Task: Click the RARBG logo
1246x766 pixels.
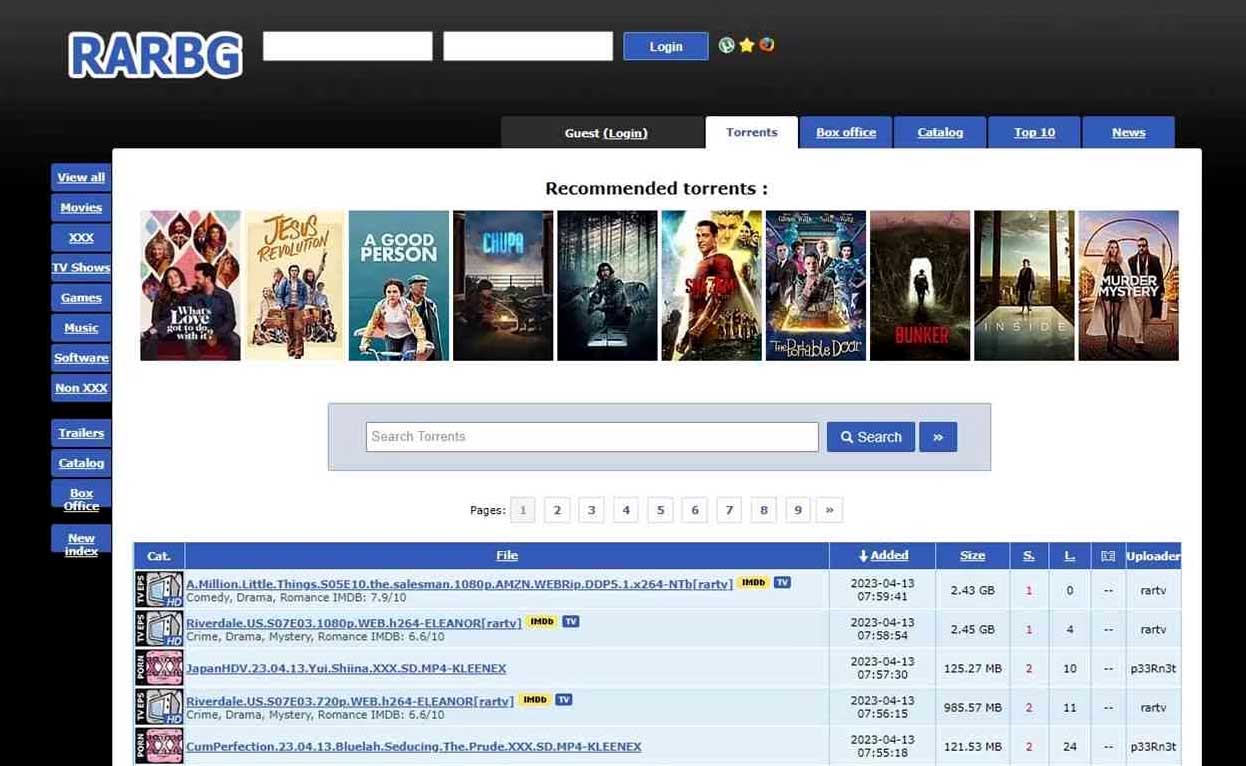Action: point(155,55)
